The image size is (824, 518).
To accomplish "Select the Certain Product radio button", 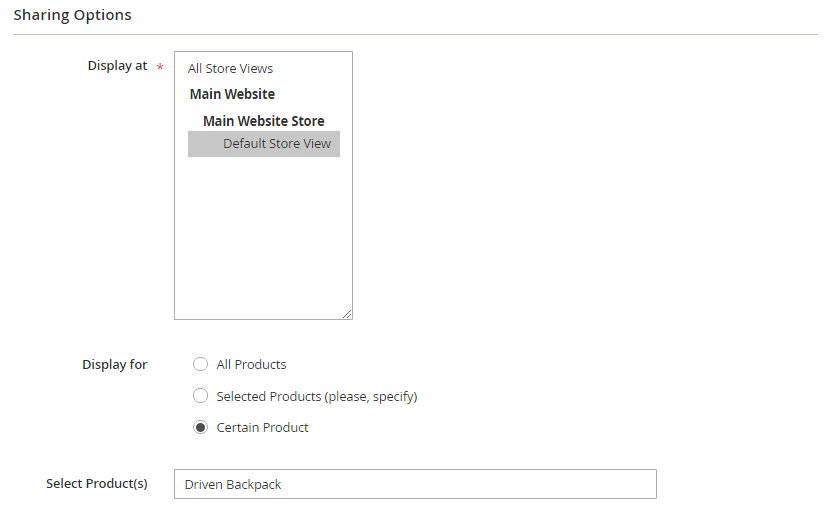I will (200, 427).
